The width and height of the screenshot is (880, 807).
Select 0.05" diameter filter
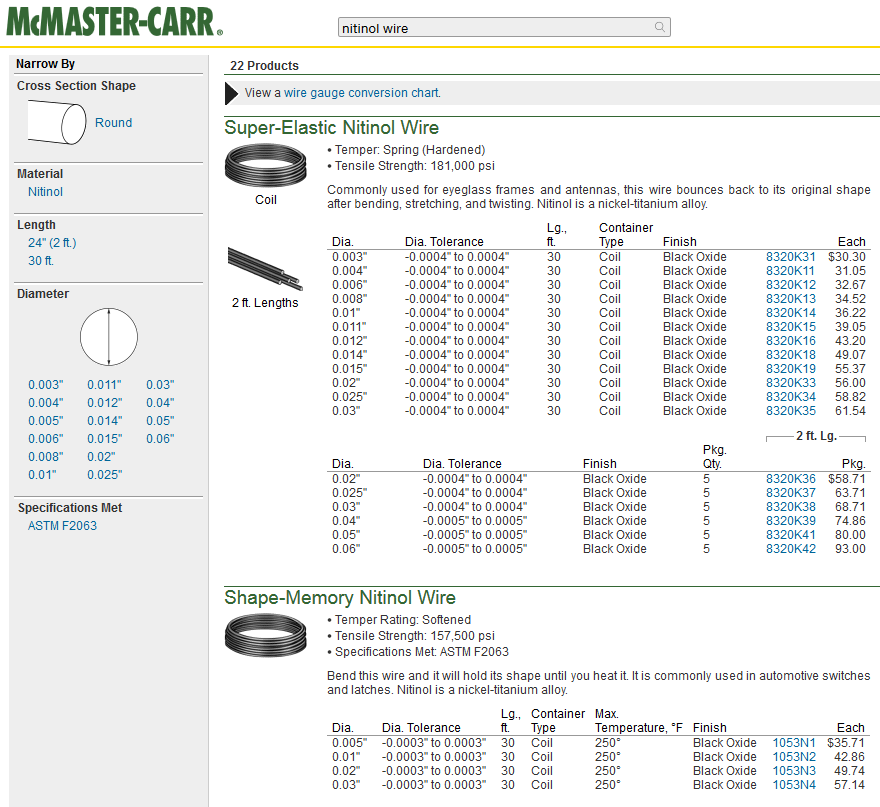161,421
